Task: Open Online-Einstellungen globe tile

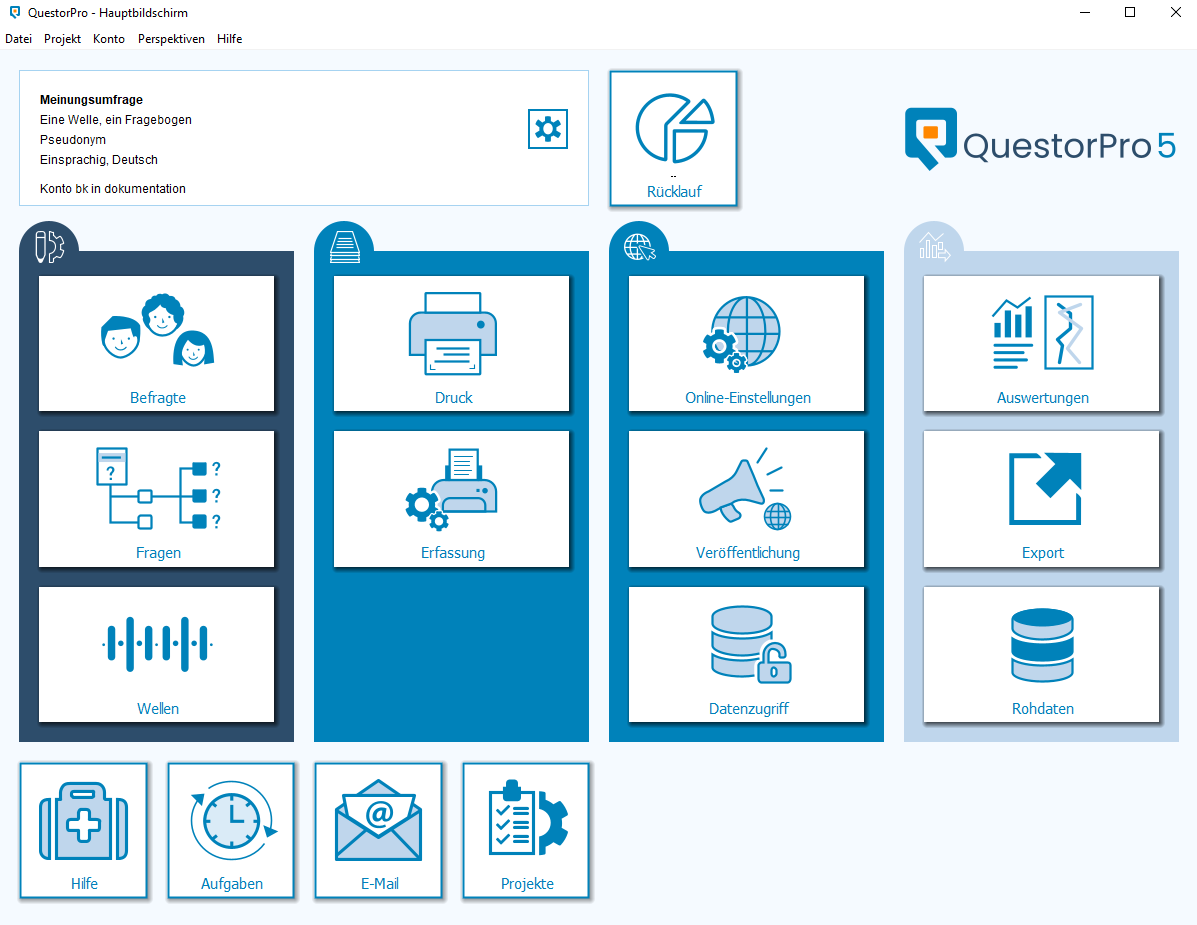Action: pyautogui.click(x=747, y=343)
